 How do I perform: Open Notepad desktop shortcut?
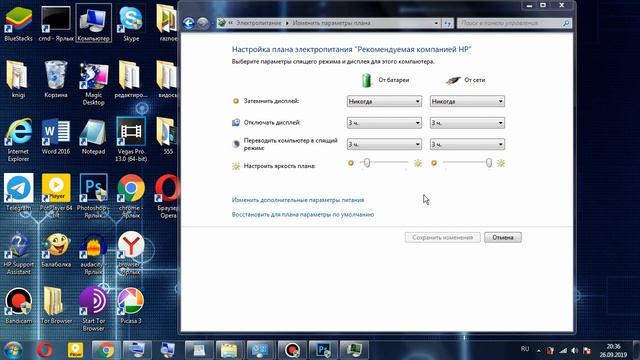(x=93, y=136)
